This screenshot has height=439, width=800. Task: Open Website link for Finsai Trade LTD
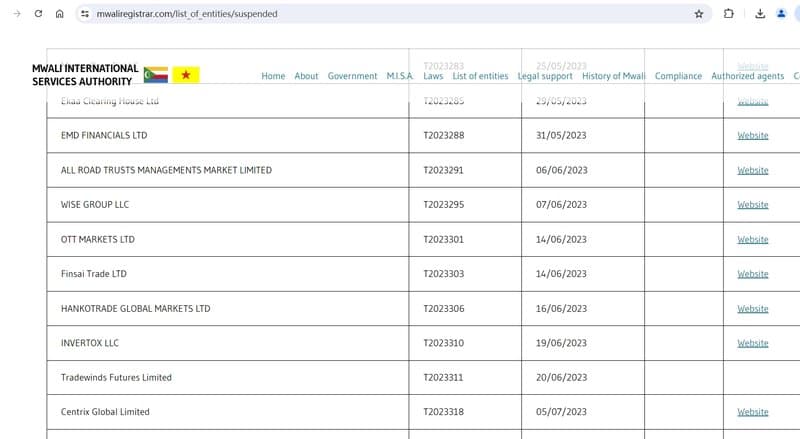pos(753,274)
